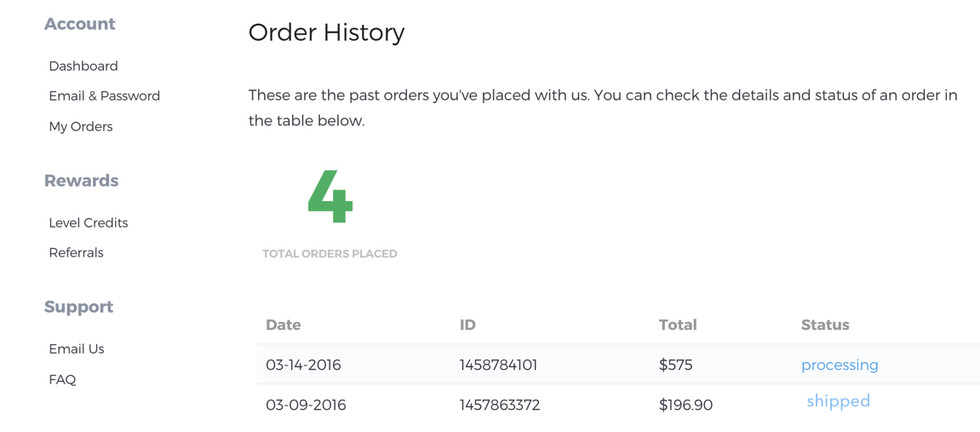Open the Referrals page

[x=76, y=253]
